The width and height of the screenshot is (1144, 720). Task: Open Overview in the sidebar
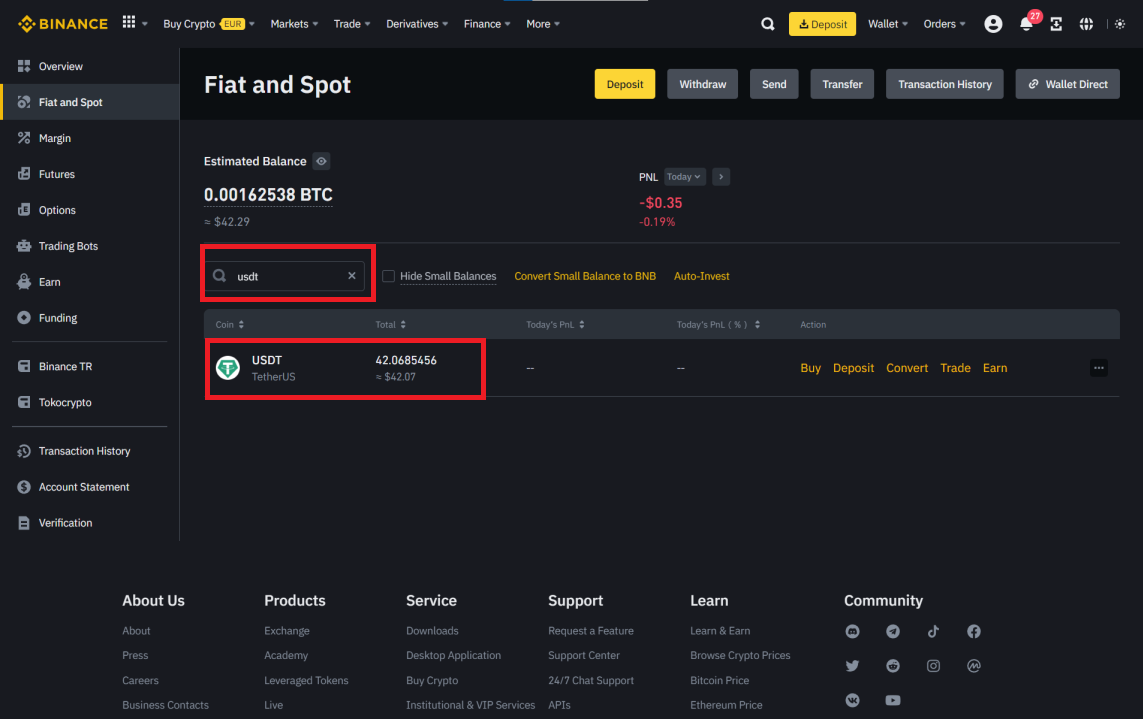pos(90,66)
